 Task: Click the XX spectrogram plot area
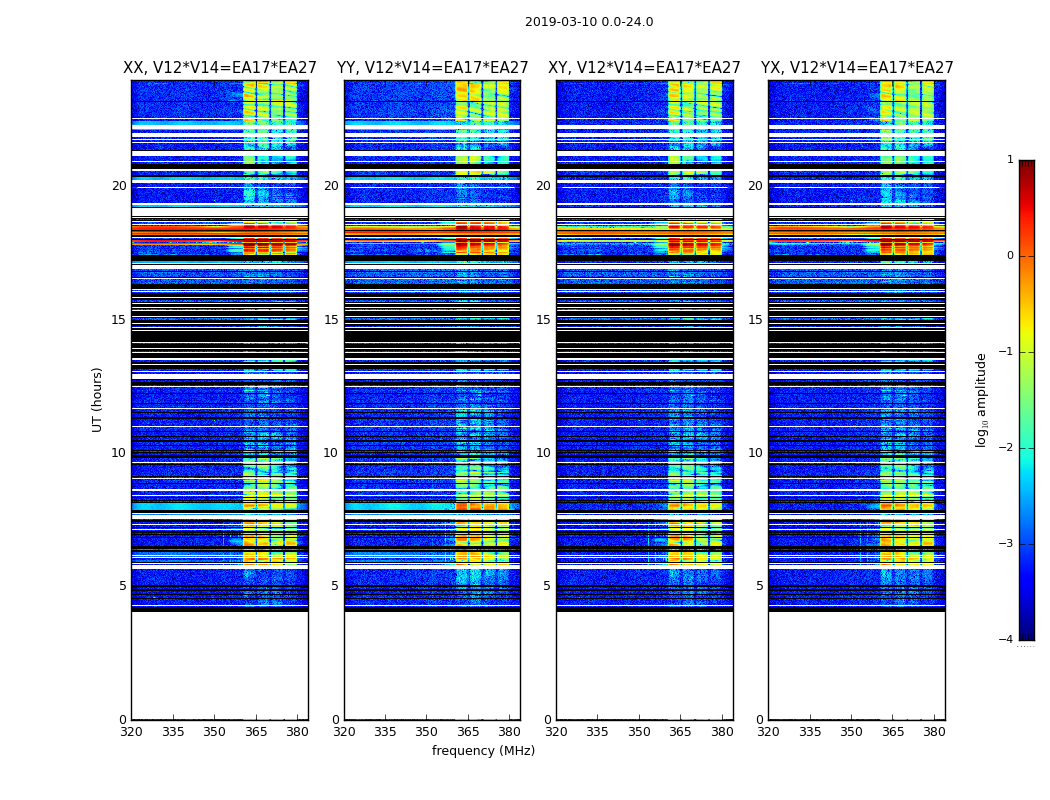[219, 400]
